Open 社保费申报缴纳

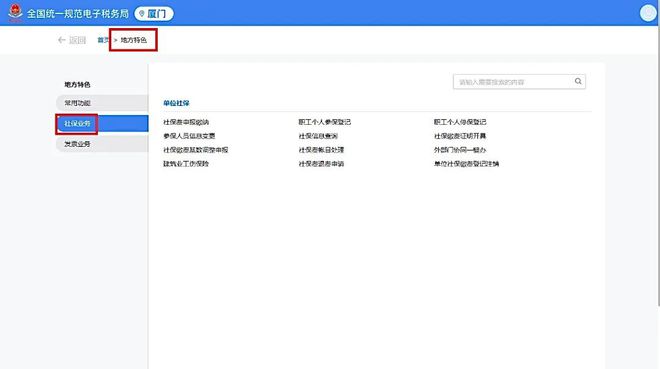[x=186, y=122]
